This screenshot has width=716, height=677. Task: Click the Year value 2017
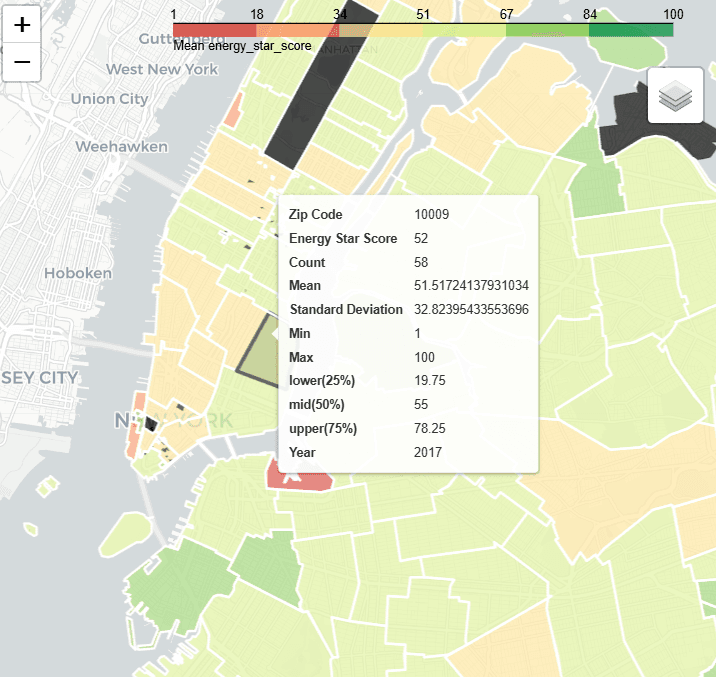click(x=428, y=452)
